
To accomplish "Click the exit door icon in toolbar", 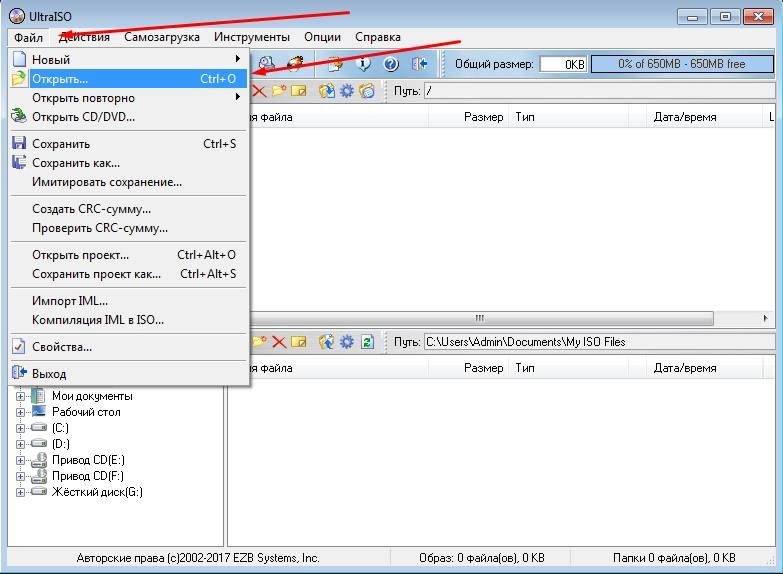I will (419, 64).
